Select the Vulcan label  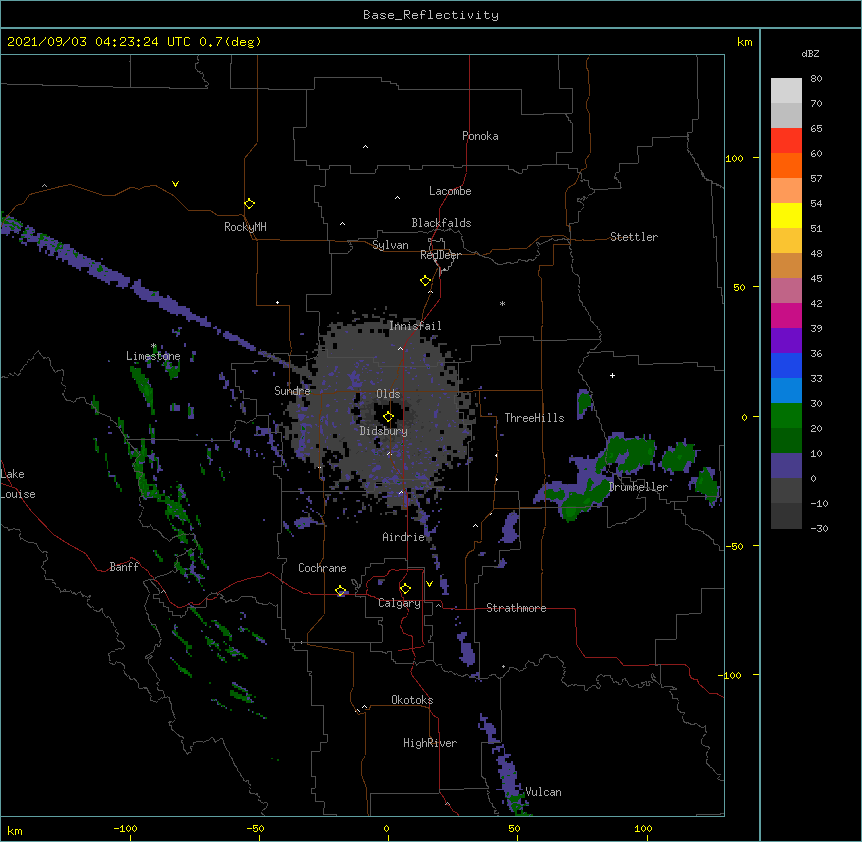point(544,792)
